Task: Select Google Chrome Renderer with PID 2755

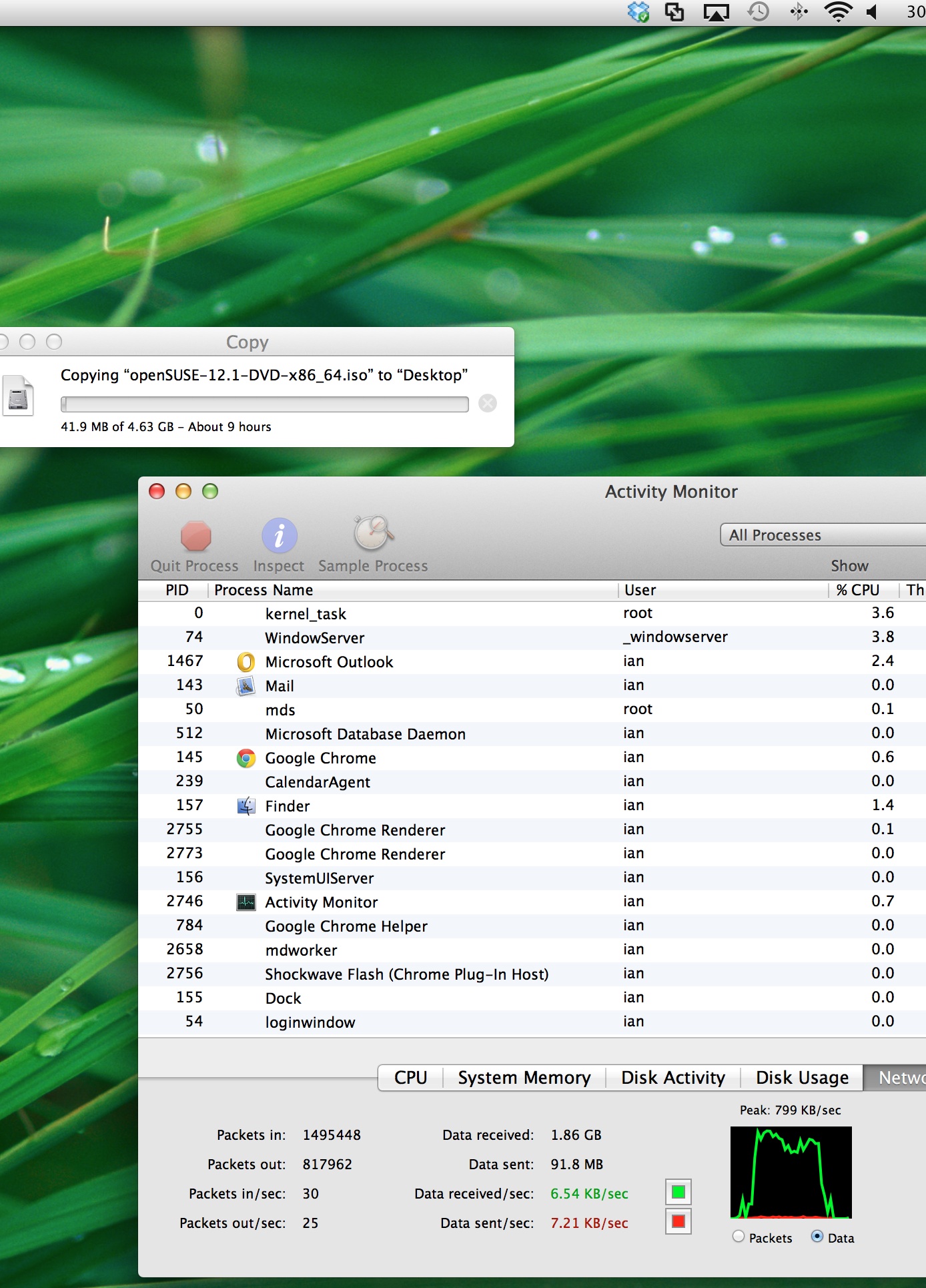Action: click(x=532, y=830)
